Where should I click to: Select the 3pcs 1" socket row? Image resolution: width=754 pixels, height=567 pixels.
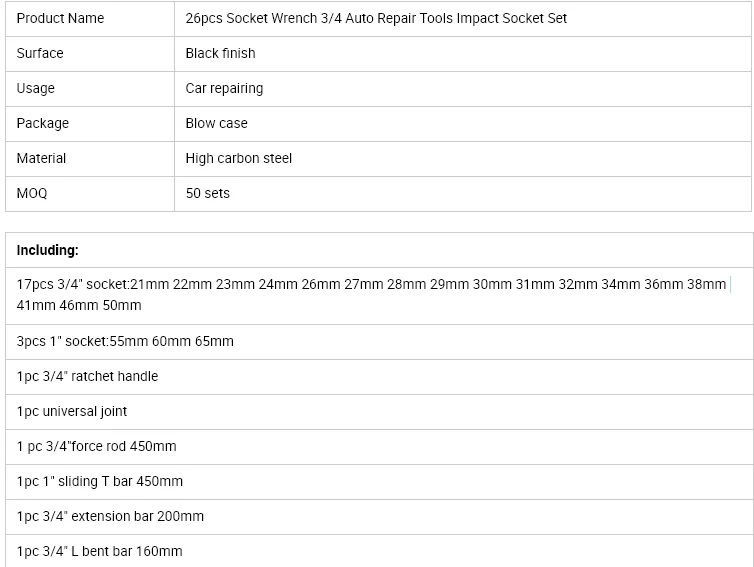coord(379,342)
